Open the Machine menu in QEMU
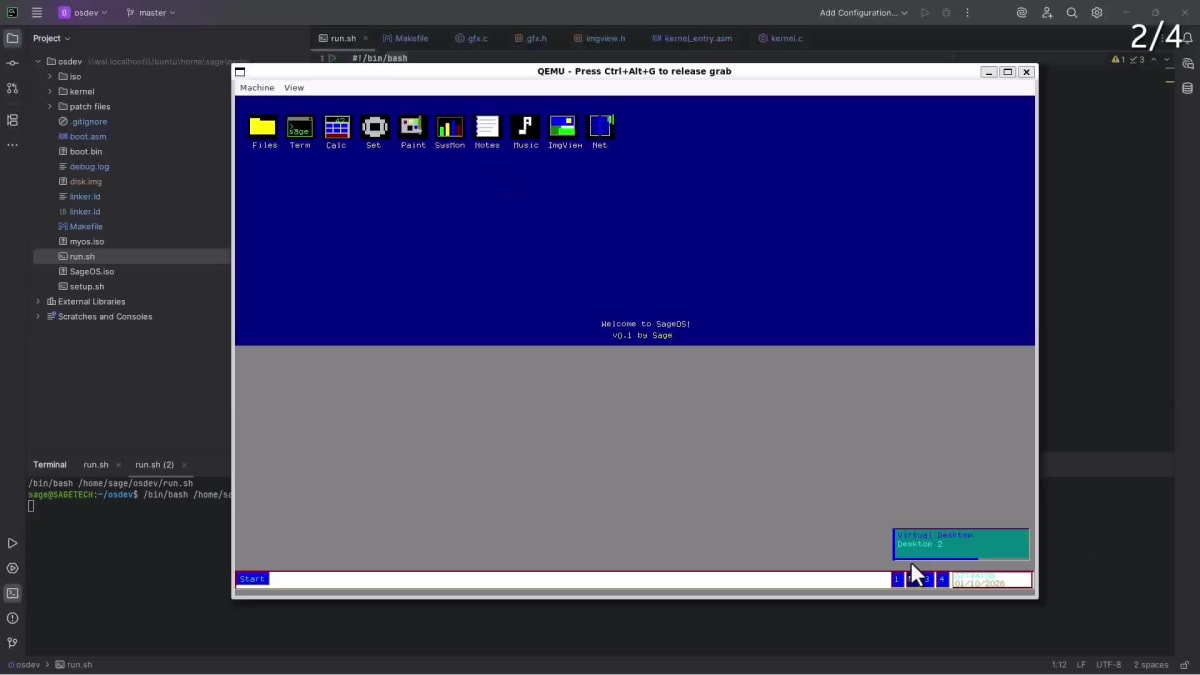The width and height of the screenshot is (1200, 675). (257, 88)
